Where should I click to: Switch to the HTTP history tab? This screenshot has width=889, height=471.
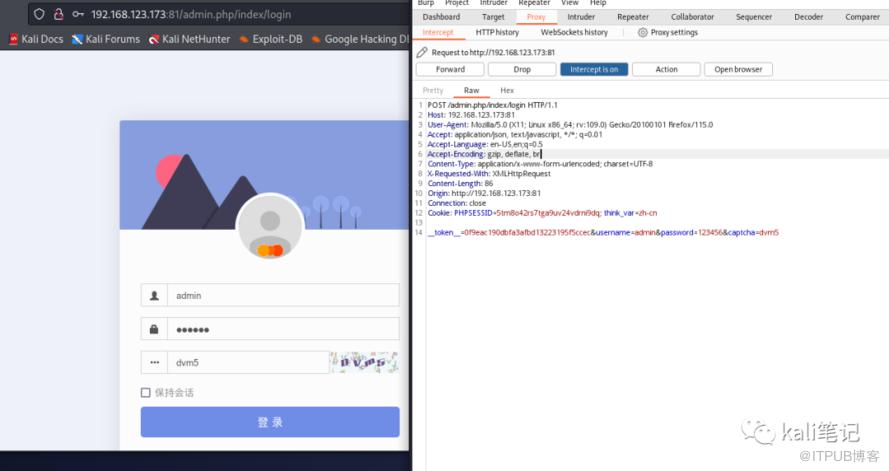click(x=497, y=32)
